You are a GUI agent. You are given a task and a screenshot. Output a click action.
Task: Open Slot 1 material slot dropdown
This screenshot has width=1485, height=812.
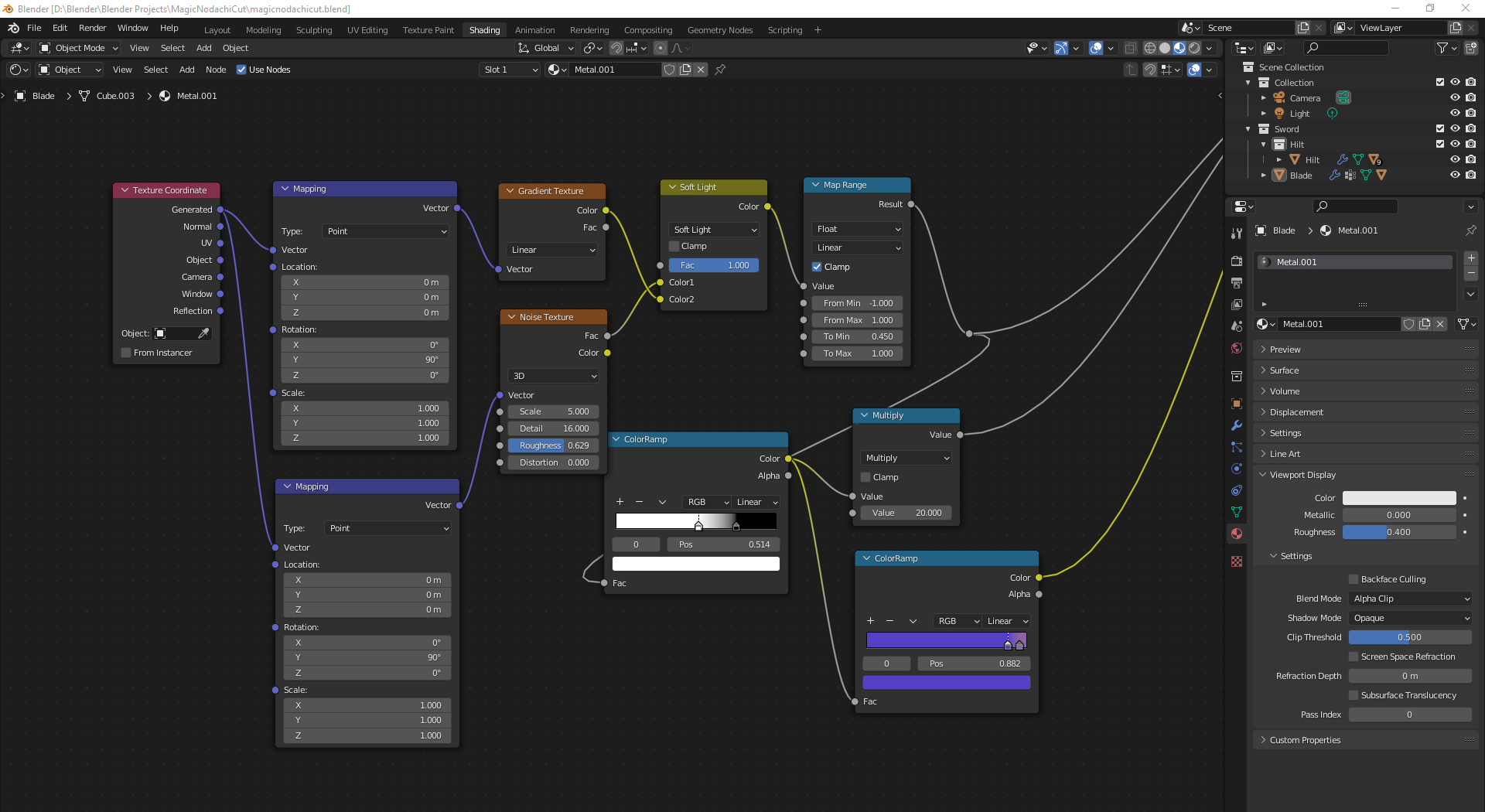[510, 70]
